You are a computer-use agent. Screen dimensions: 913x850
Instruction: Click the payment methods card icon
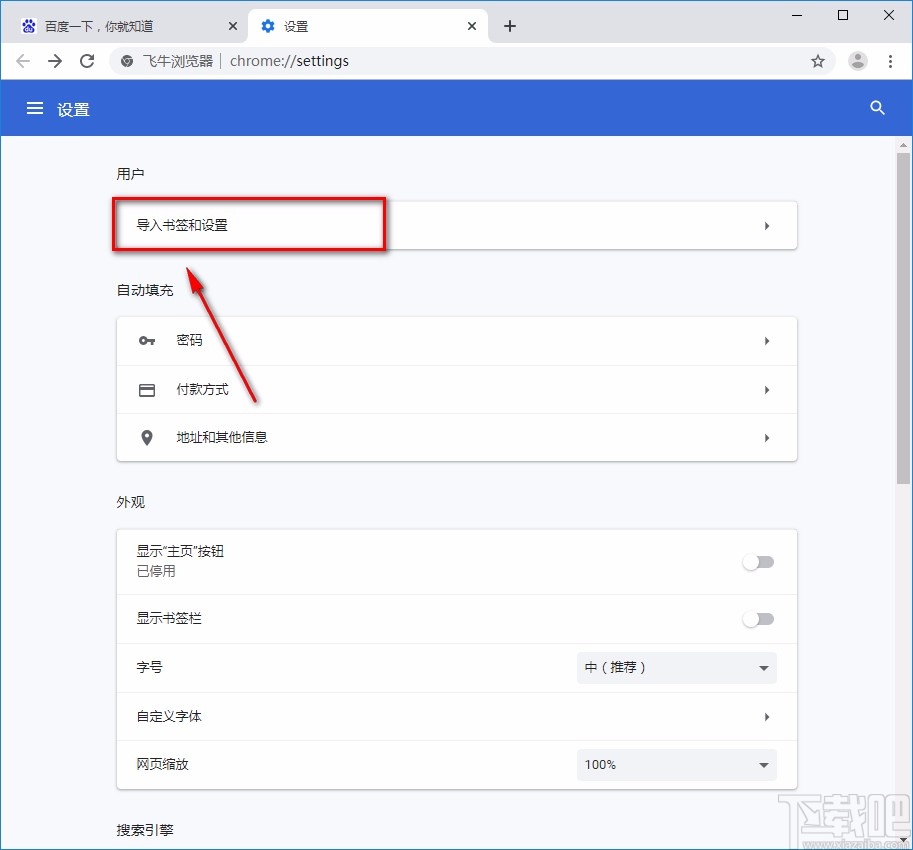tap(146, 389)
